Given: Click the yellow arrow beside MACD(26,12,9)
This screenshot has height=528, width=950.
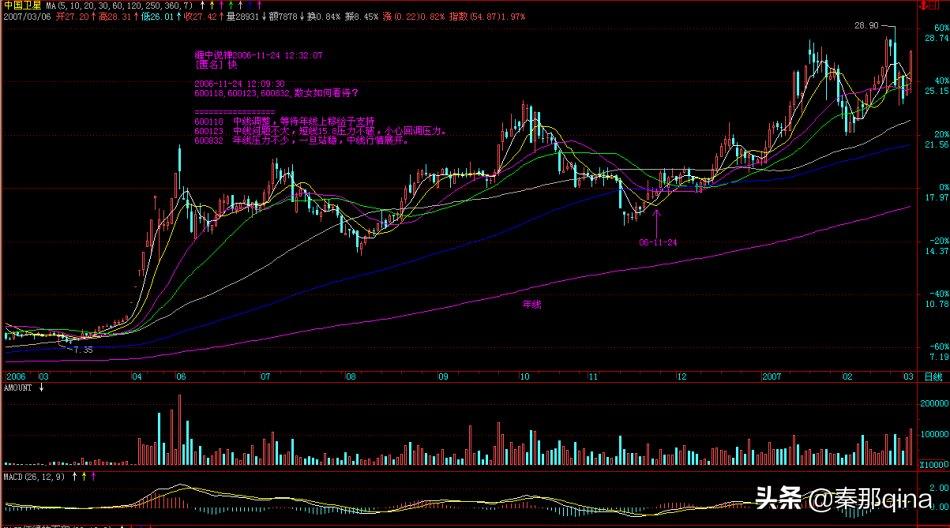Looking at the screenshot, I should click(x=84, y=477).
